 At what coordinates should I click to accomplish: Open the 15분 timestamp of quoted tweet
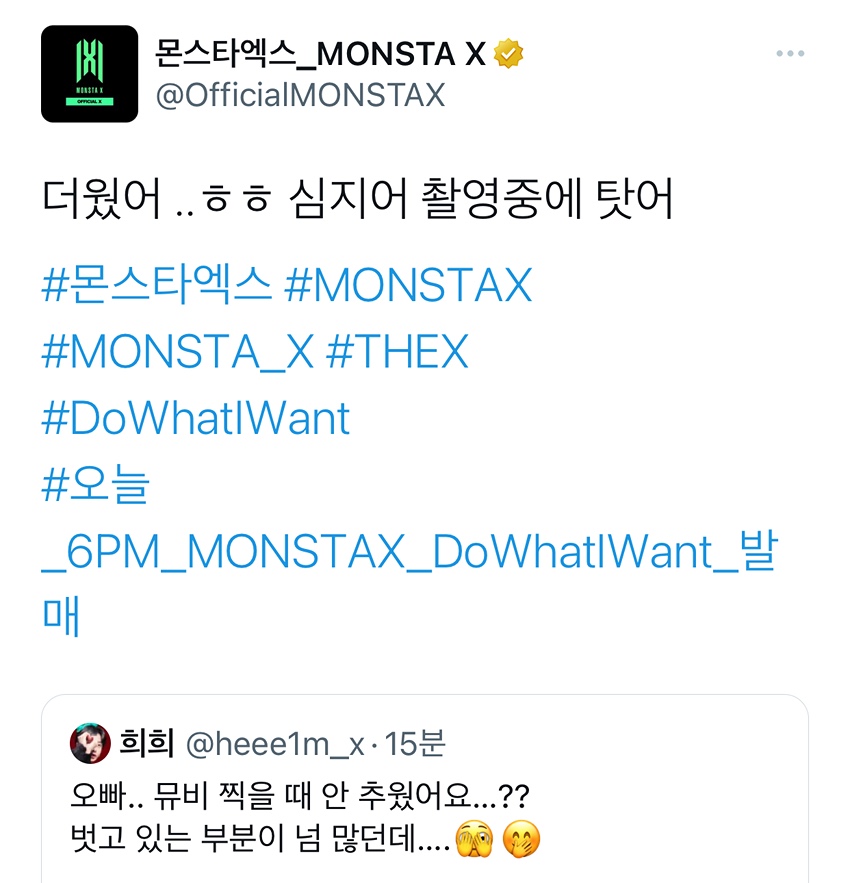click(415, 743)
